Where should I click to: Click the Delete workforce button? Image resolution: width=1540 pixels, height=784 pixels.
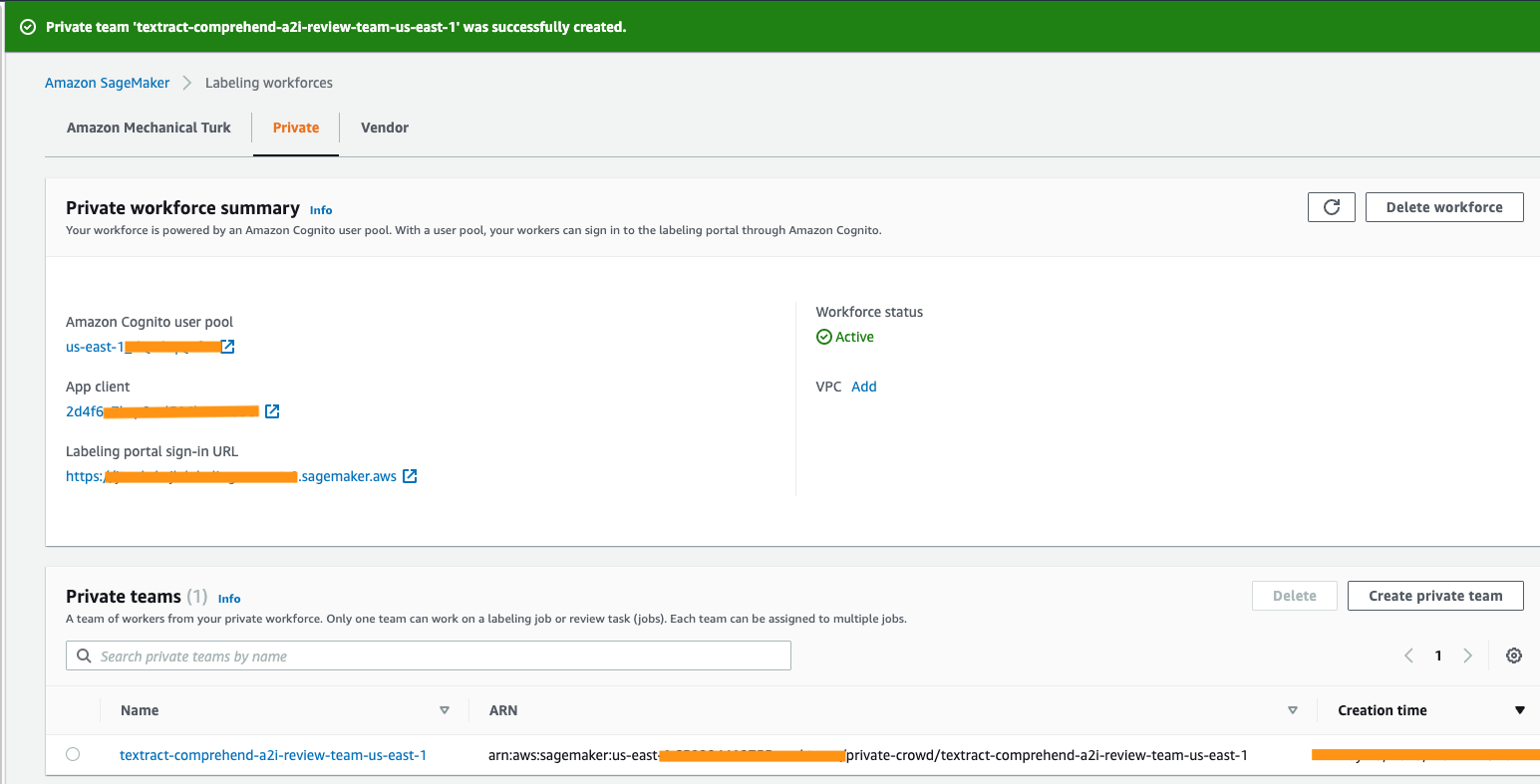point(1444,207)
